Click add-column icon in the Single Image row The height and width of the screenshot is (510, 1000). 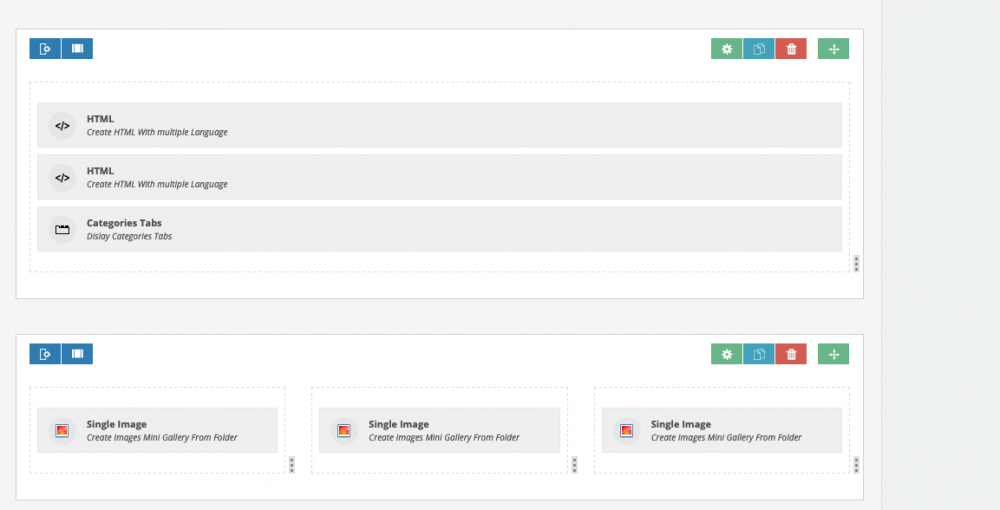pos(45,354)
